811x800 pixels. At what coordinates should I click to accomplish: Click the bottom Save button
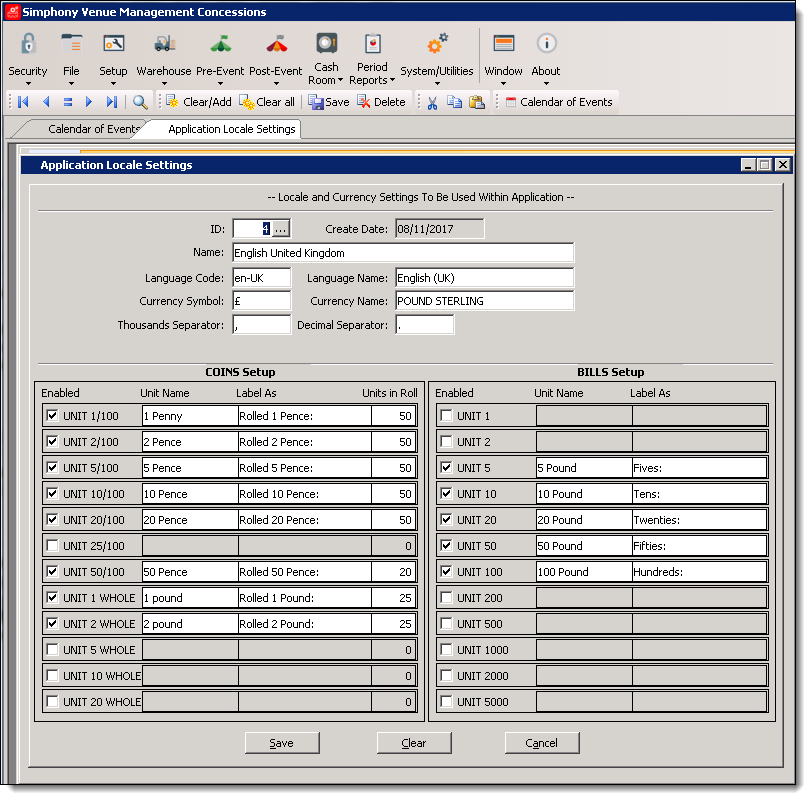[282, 743]
